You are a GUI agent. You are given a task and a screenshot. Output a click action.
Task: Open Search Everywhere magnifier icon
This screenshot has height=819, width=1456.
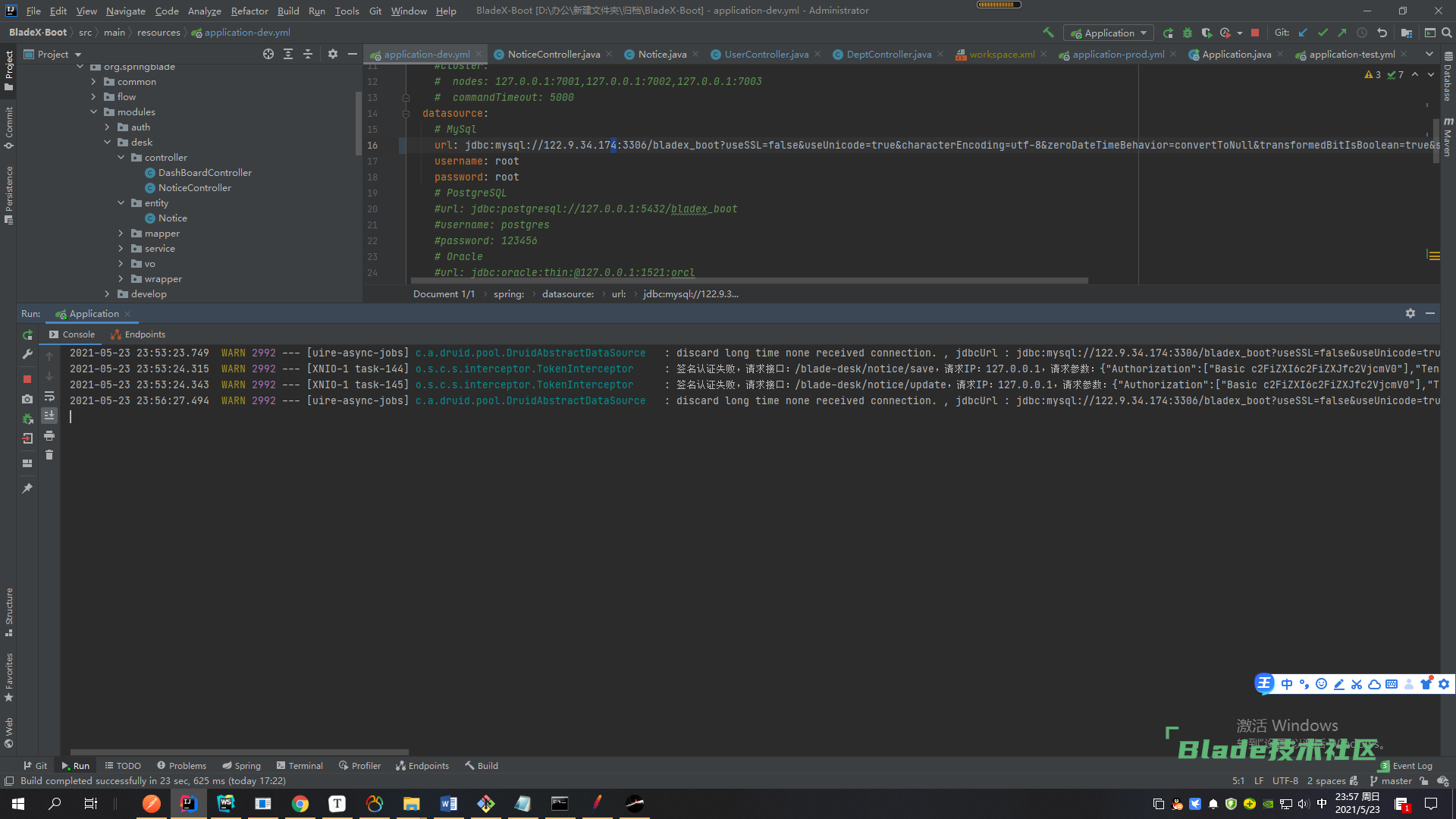(1446, 33)
